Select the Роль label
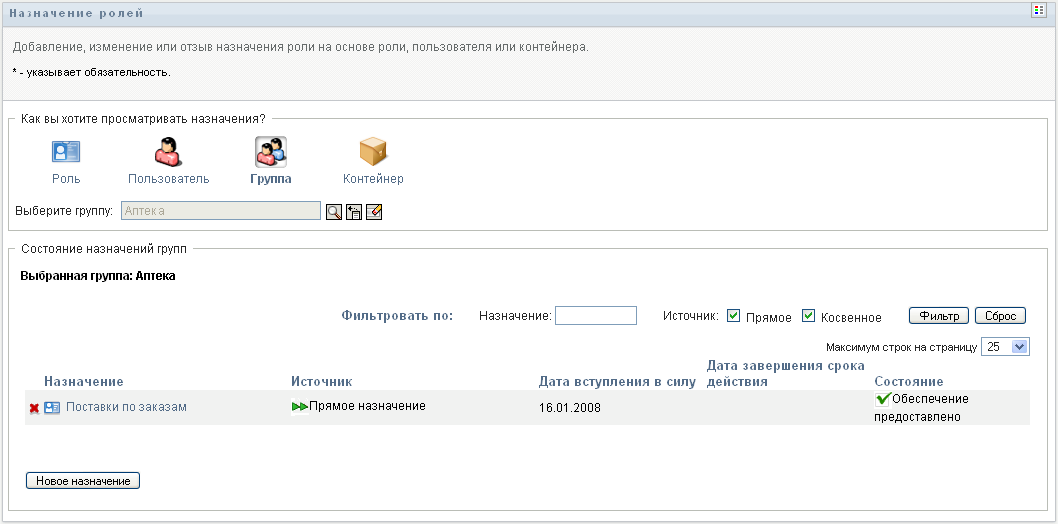This screenshot has height=524, width=1058. click(x=66, y=179)
